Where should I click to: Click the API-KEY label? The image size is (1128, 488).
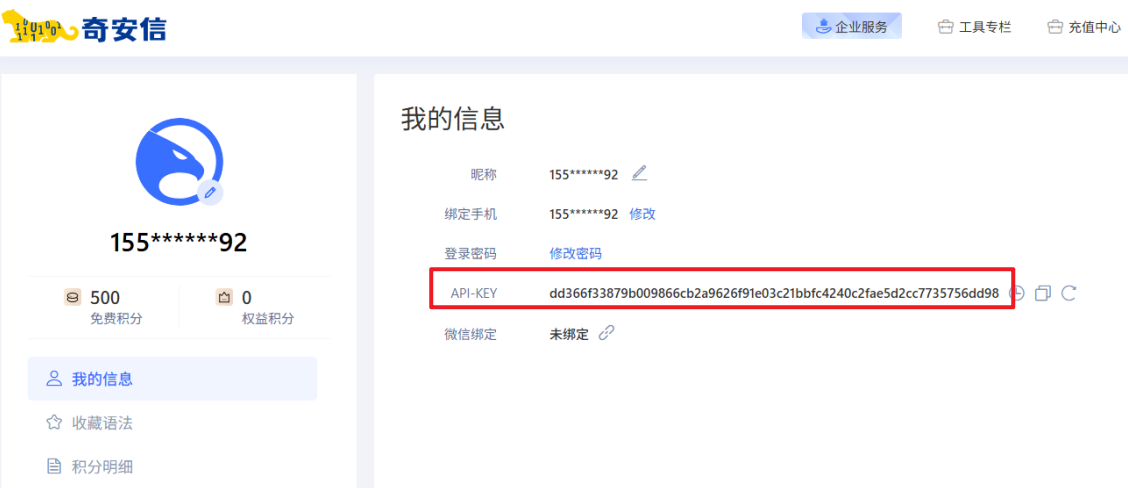[x=474, y=294]
